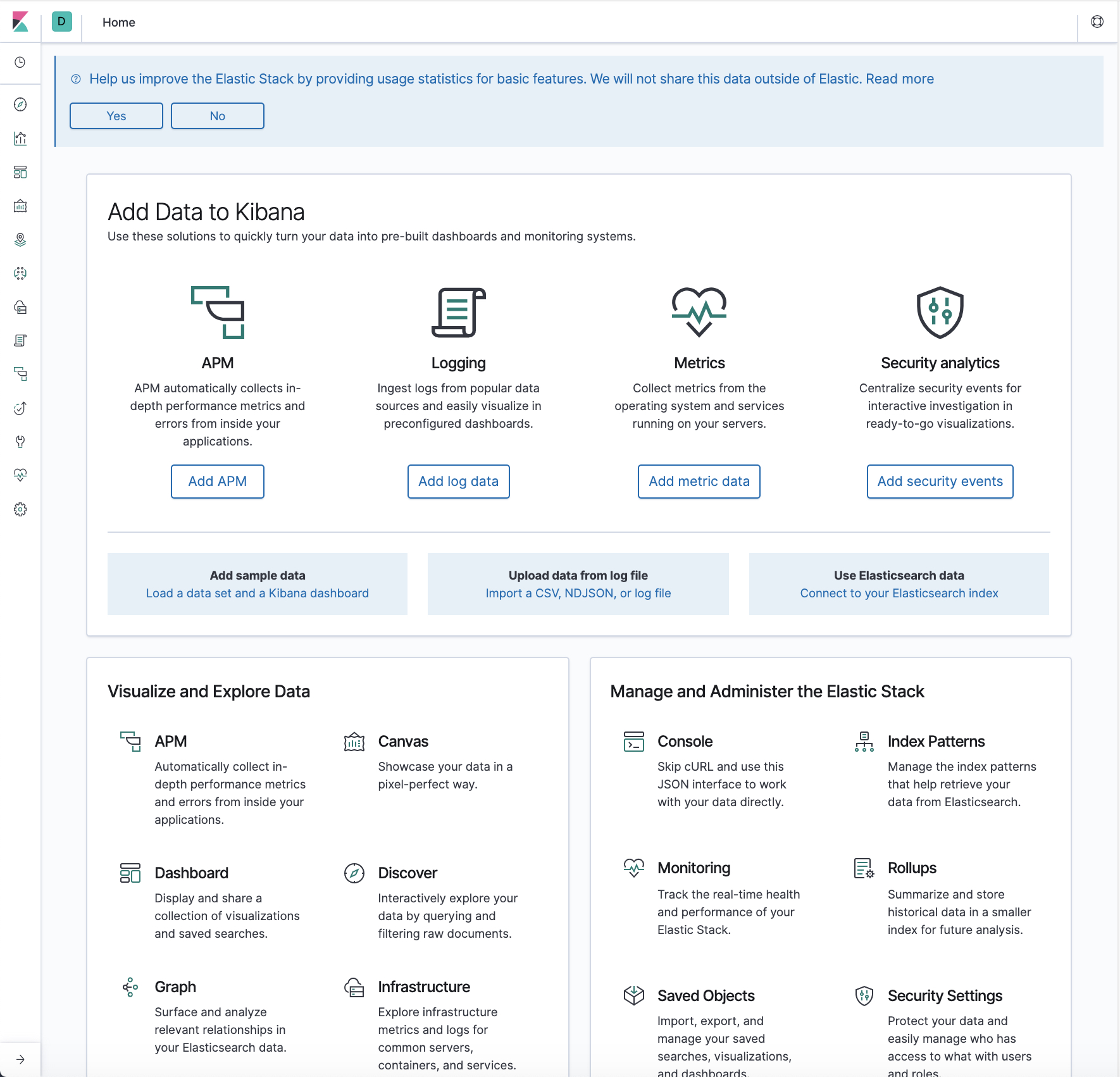1120x1077 pixels.
Task: Click the Home breadcrumb
Action: point(119,22)
